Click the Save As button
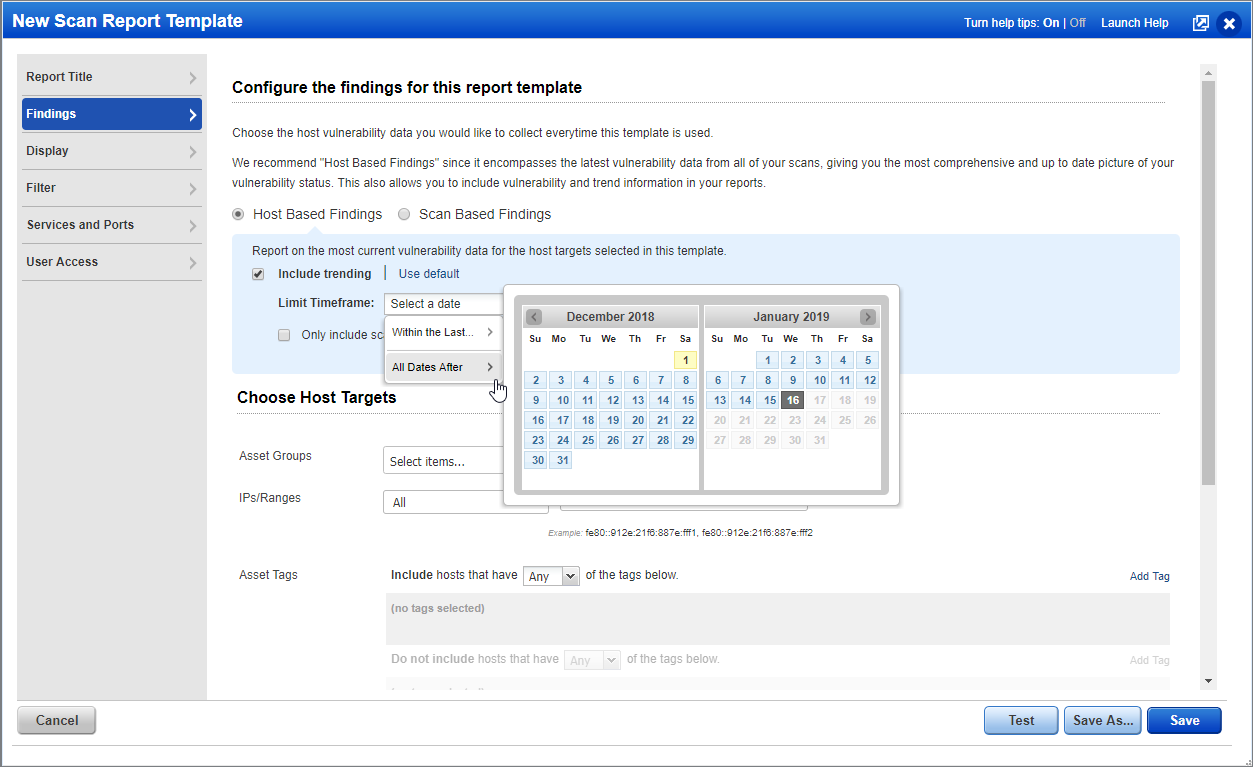1253x767 pixels. point(1102,720)
